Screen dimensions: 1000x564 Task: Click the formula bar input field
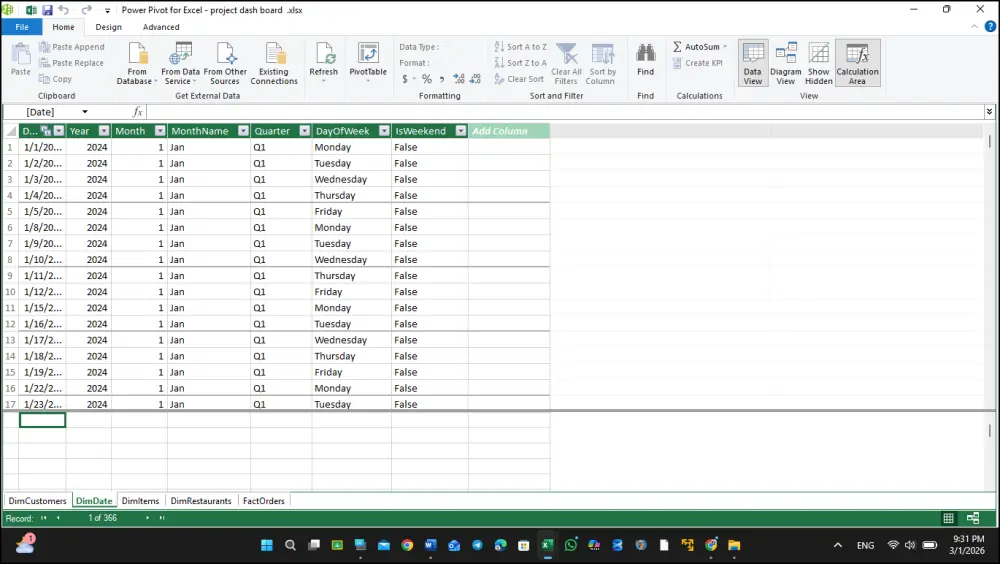pyautogui.click(x=565, y=112)
